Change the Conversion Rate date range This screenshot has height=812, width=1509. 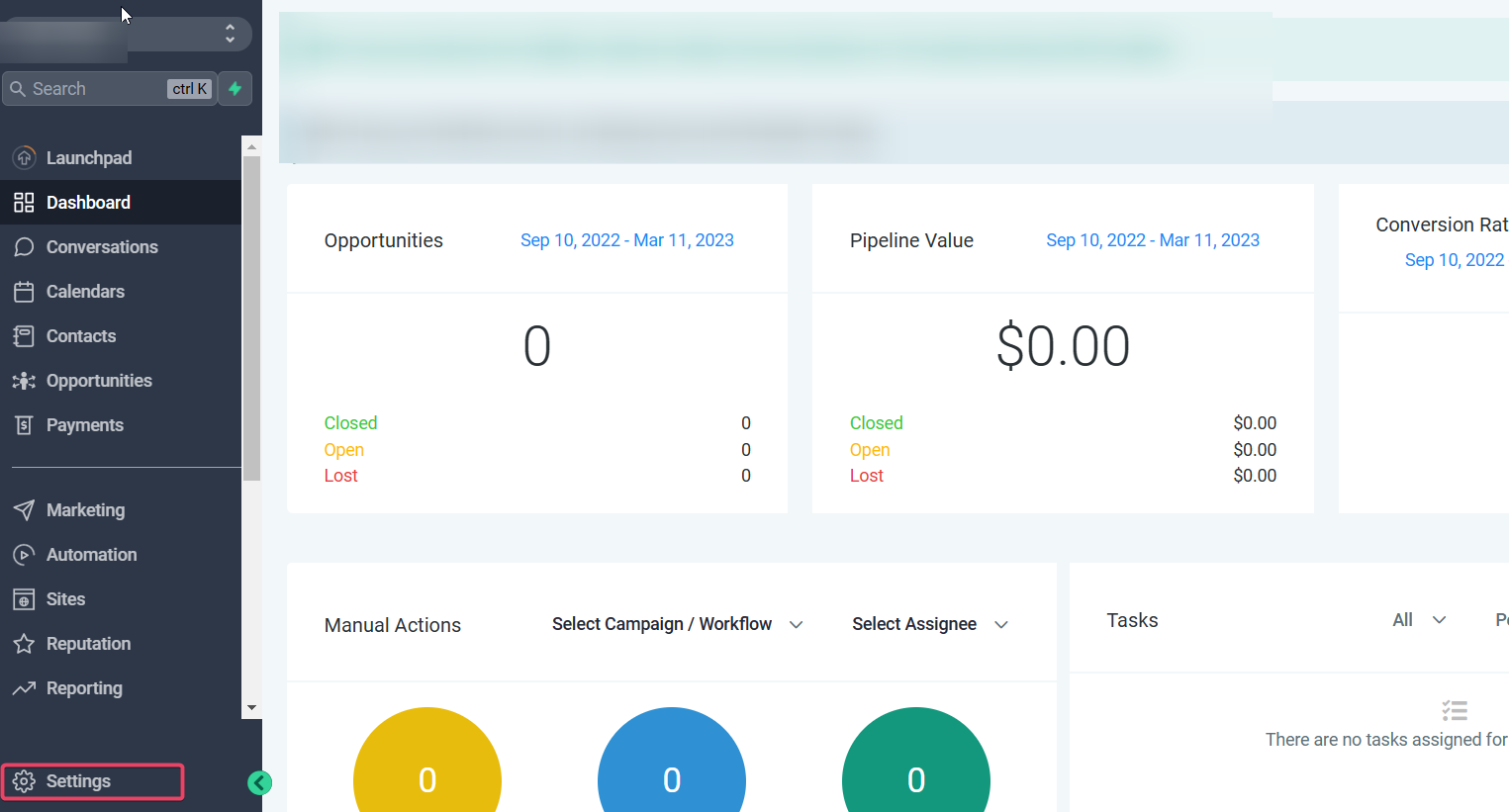pos(1455,260)
